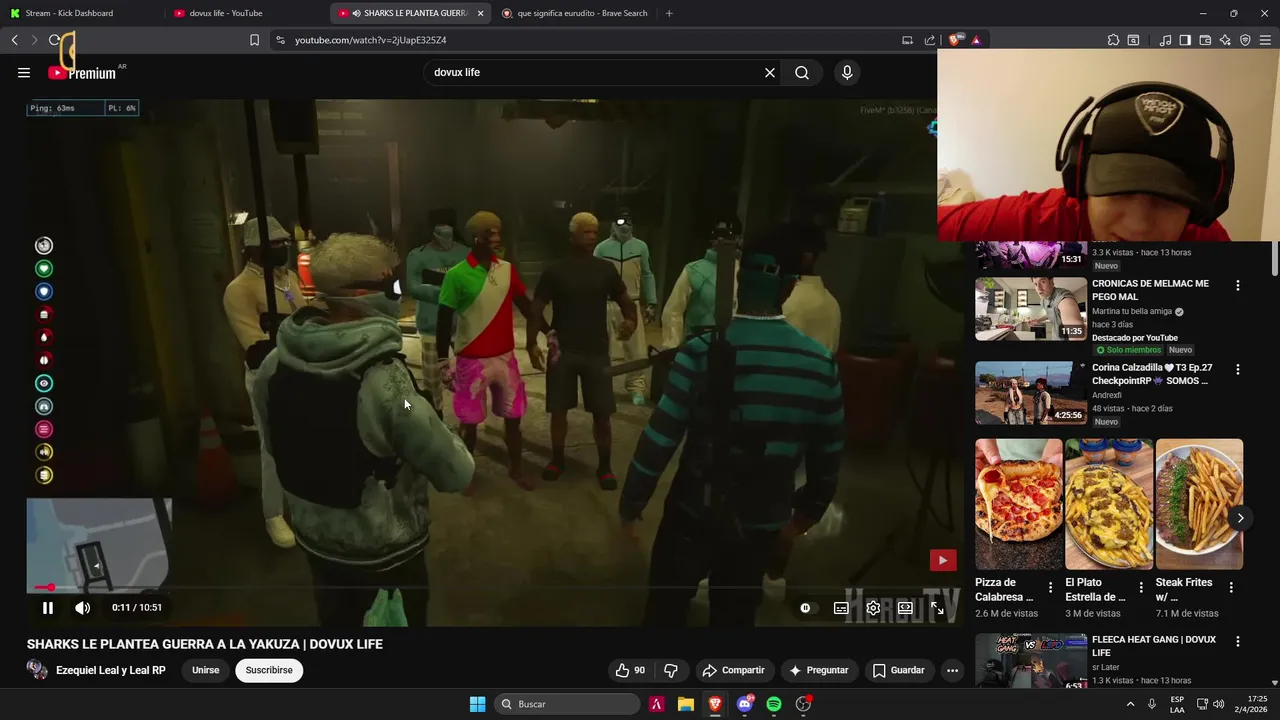Start voice search with microphone
Viewport: 1280px width, 720px height.
tap(847, 72)
